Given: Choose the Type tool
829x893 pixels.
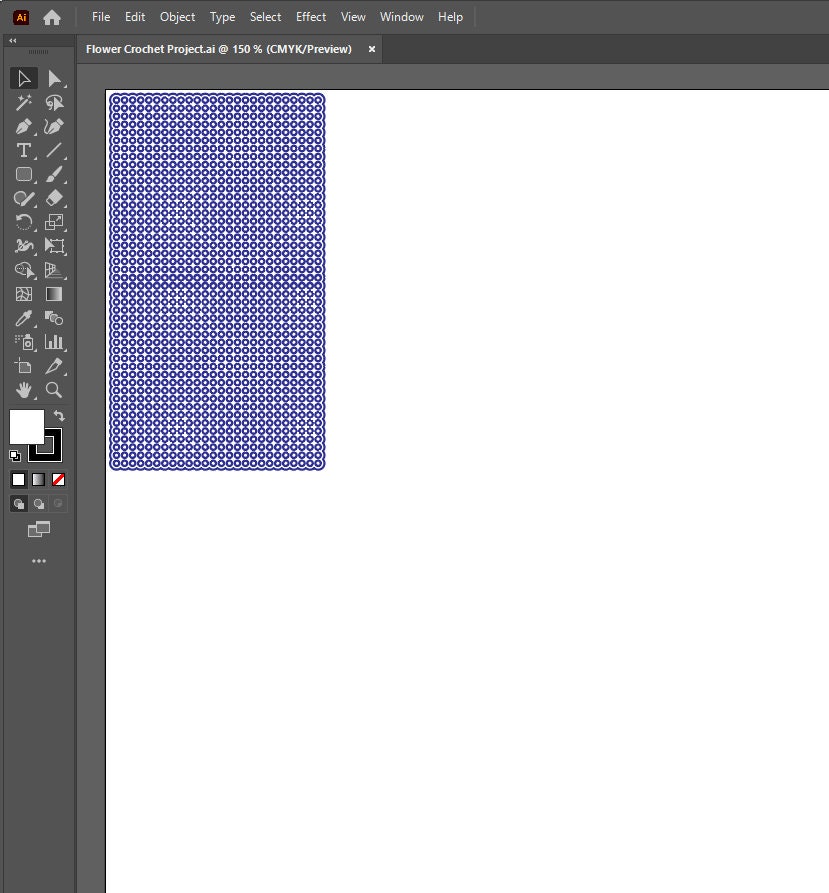Looking at the screenshot, I should point(23,151).
